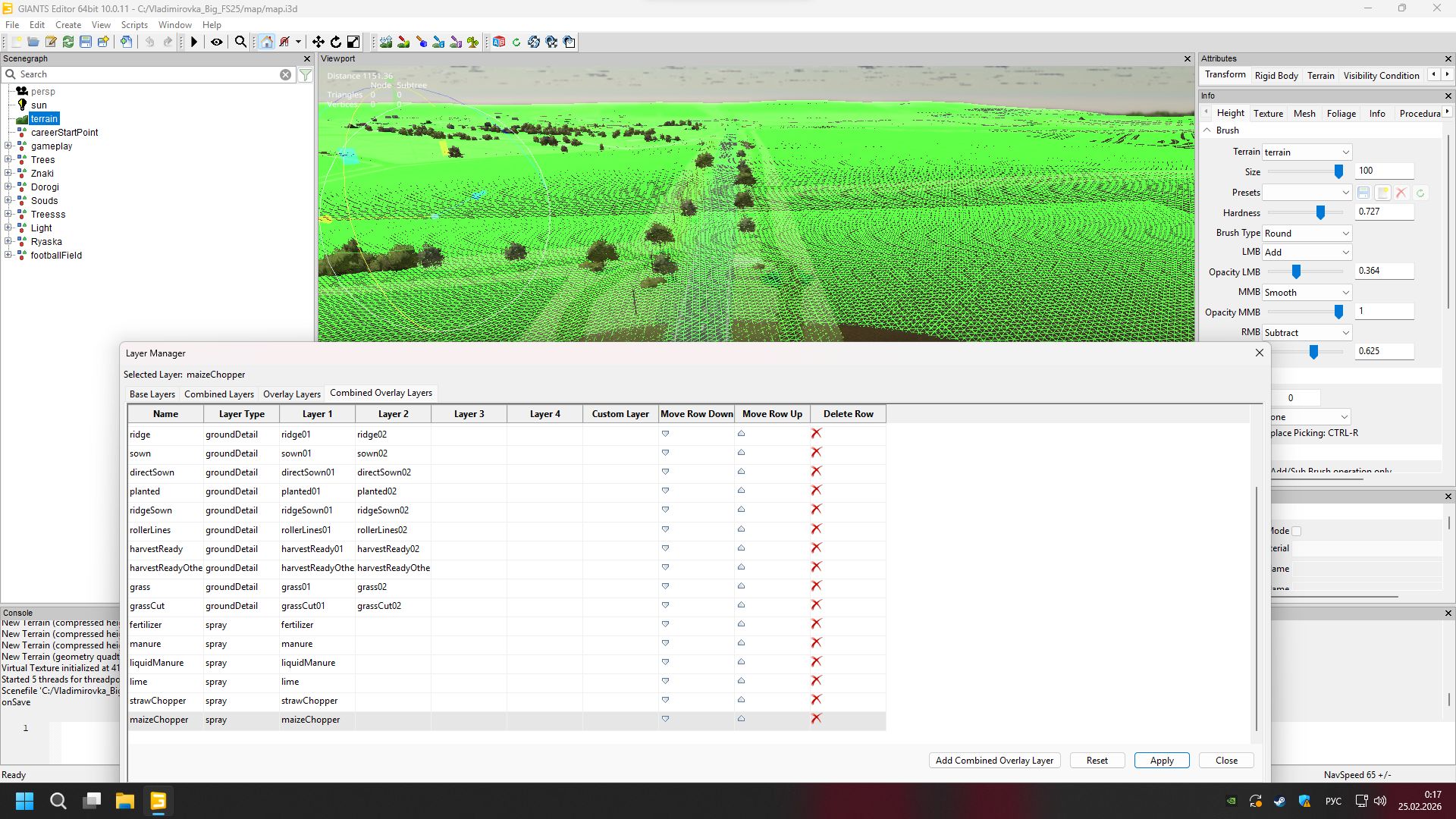
Task: Expand the gameplay node in Scenegraph
Action: pyautogui.click(x=8, y=146)
